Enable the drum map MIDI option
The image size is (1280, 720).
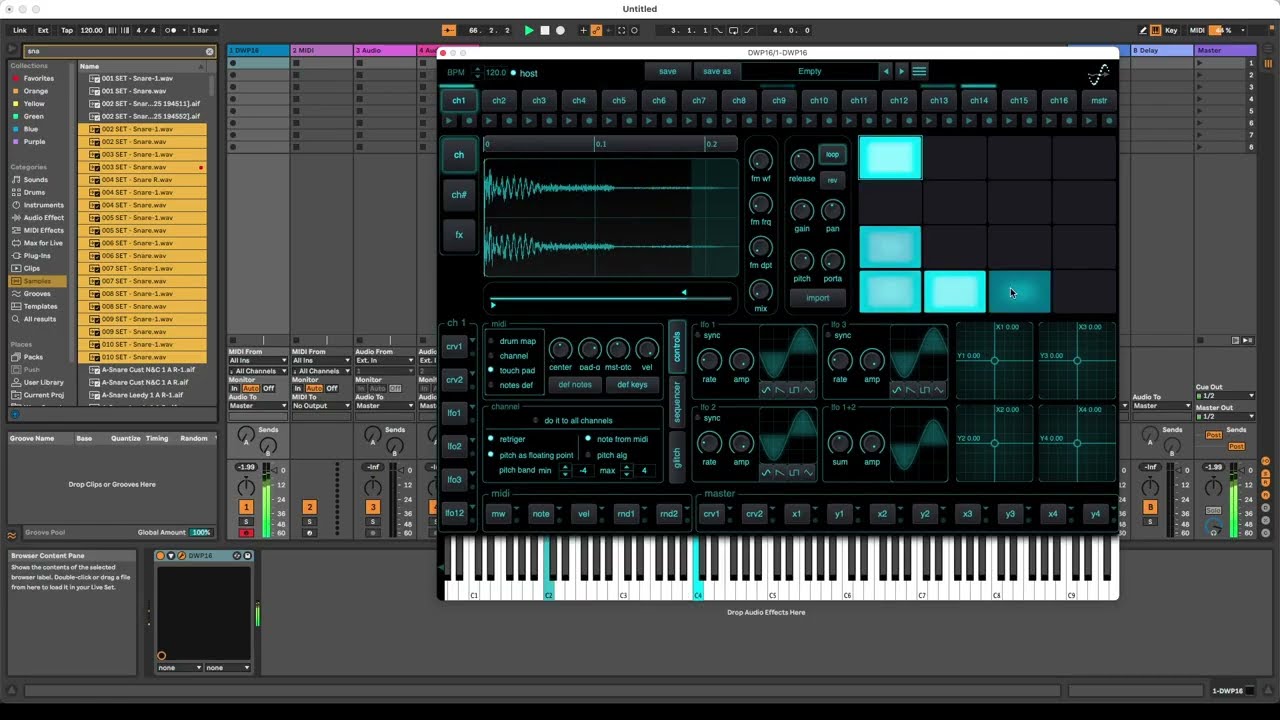pyautogui.click(x=491, y=341)
